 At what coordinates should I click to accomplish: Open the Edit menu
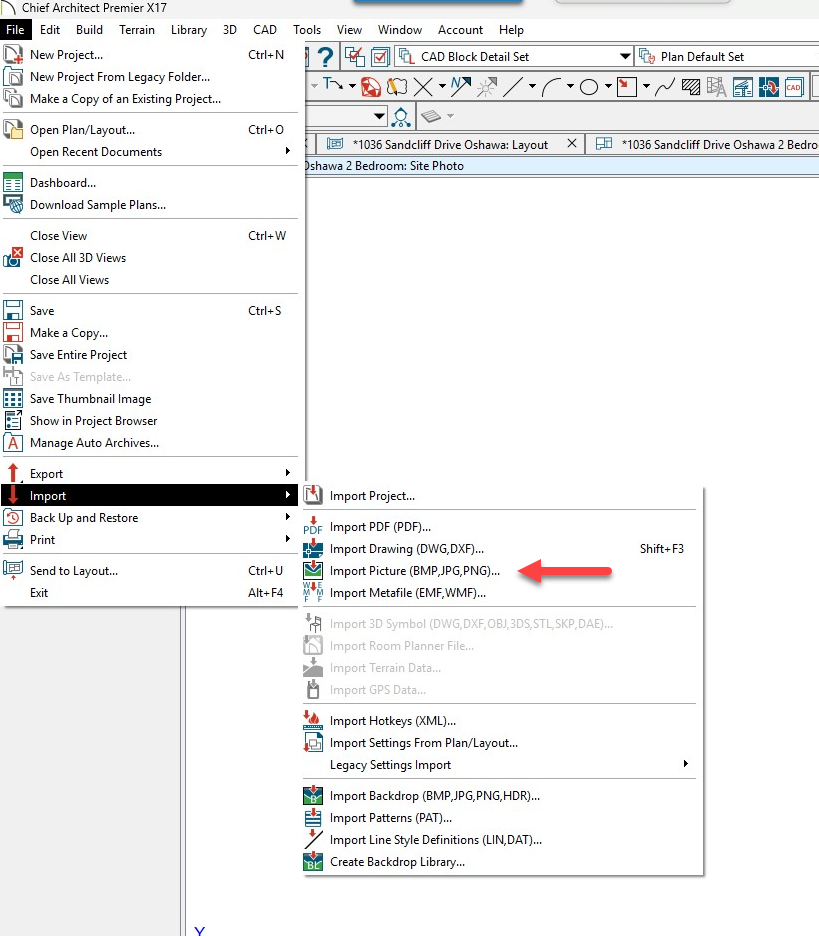pos(50,30)
